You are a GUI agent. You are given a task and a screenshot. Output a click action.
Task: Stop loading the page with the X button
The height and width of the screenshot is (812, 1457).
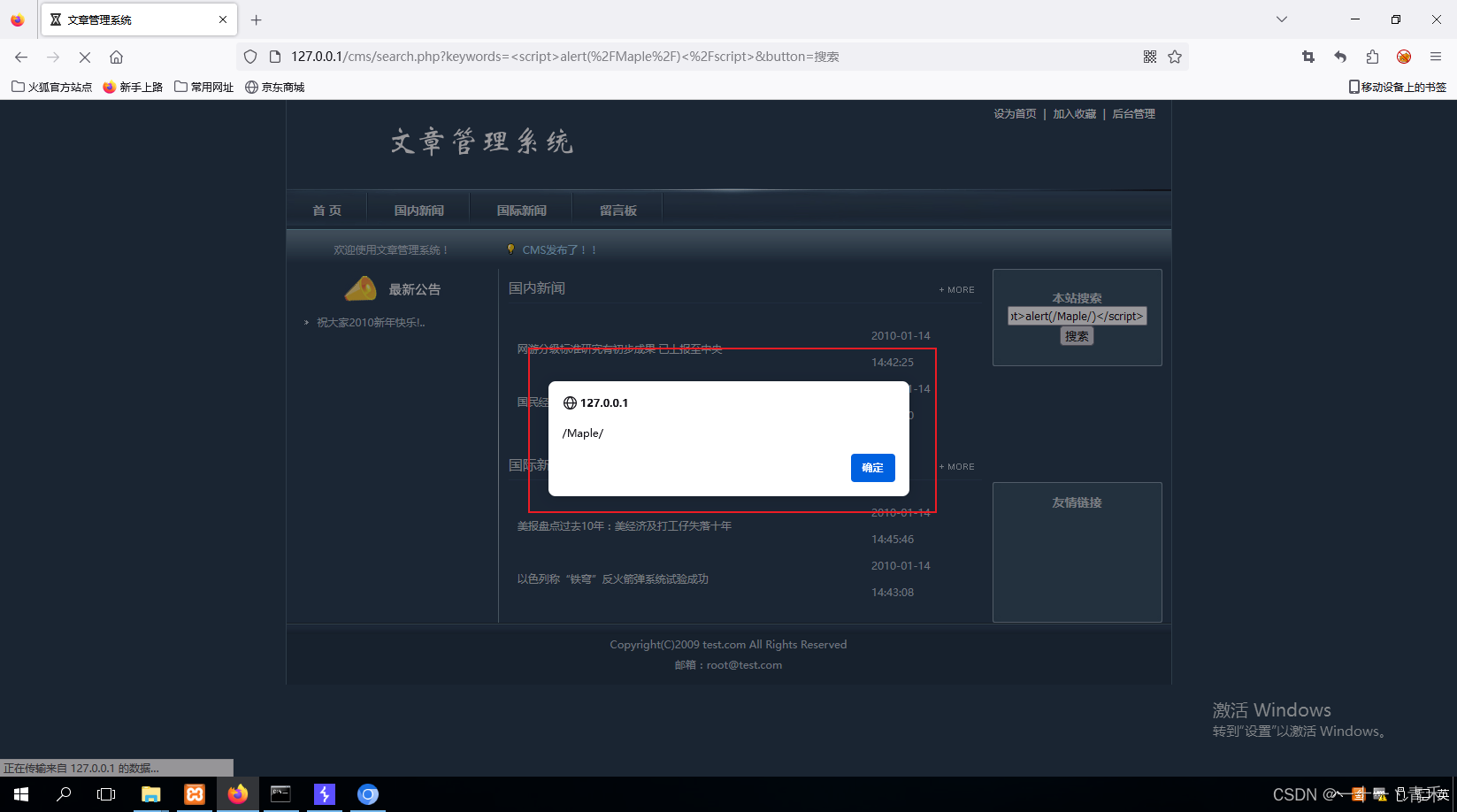[85, 57]
